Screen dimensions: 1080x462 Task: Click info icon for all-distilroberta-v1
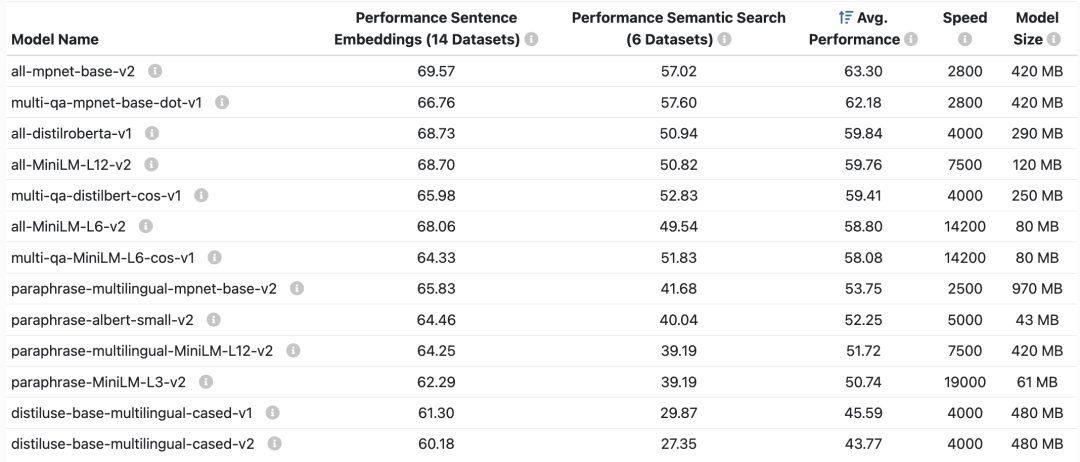click(152, 134)
